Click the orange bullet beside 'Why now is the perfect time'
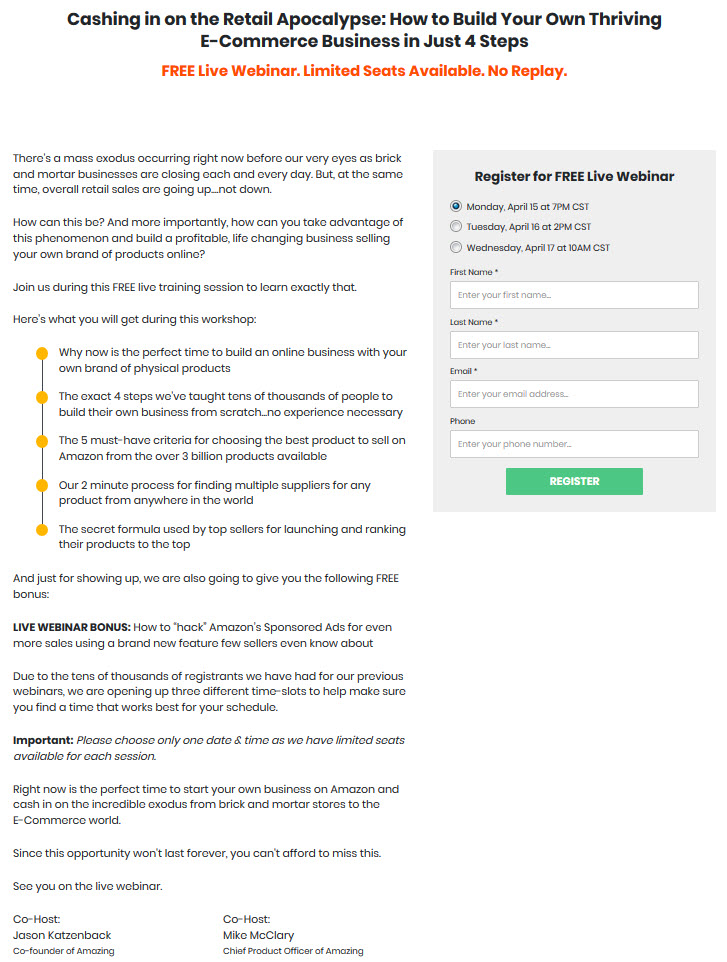This screenshot has width=727, height=962. pyautogui.click(x=42, y=353)
